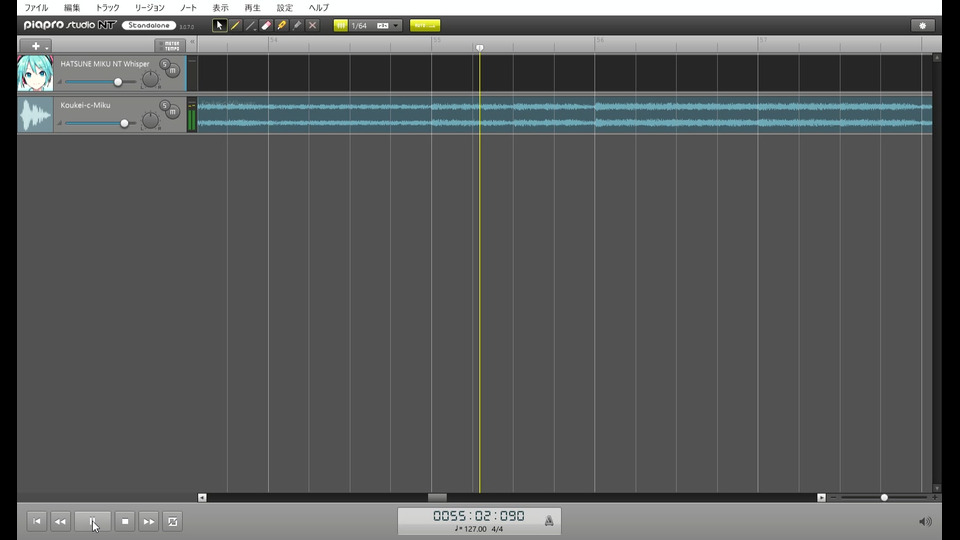Viewport: 960px width, 540px height.
Task: Click pan knob of HATSUNE MIKU track
Action: pos(150,78)
